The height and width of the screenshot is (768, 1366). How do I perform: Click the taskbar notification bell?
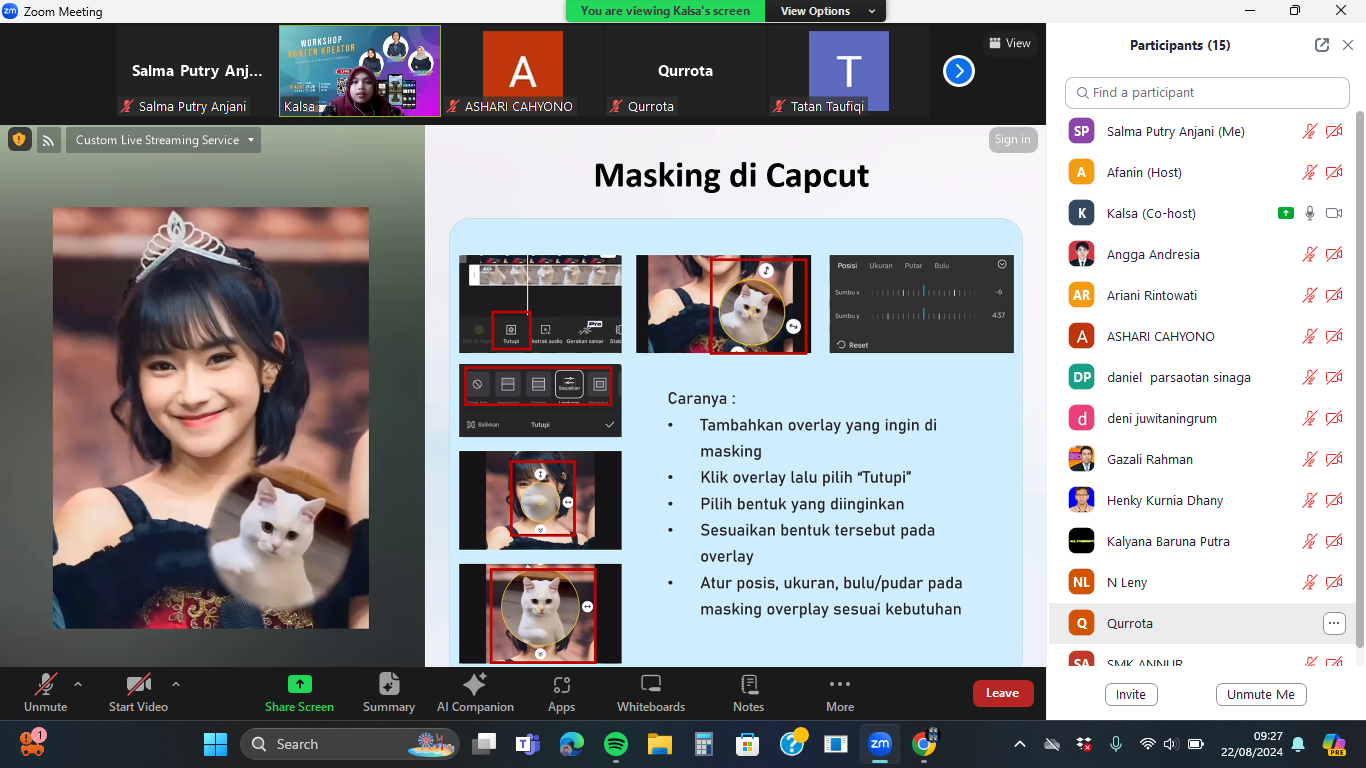1298,744
